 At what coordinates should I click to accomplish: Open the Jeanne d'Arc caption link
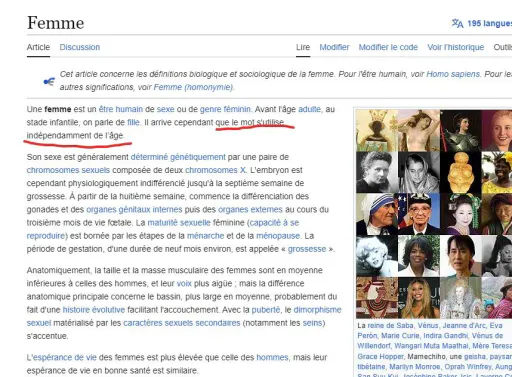click(464, 326)
